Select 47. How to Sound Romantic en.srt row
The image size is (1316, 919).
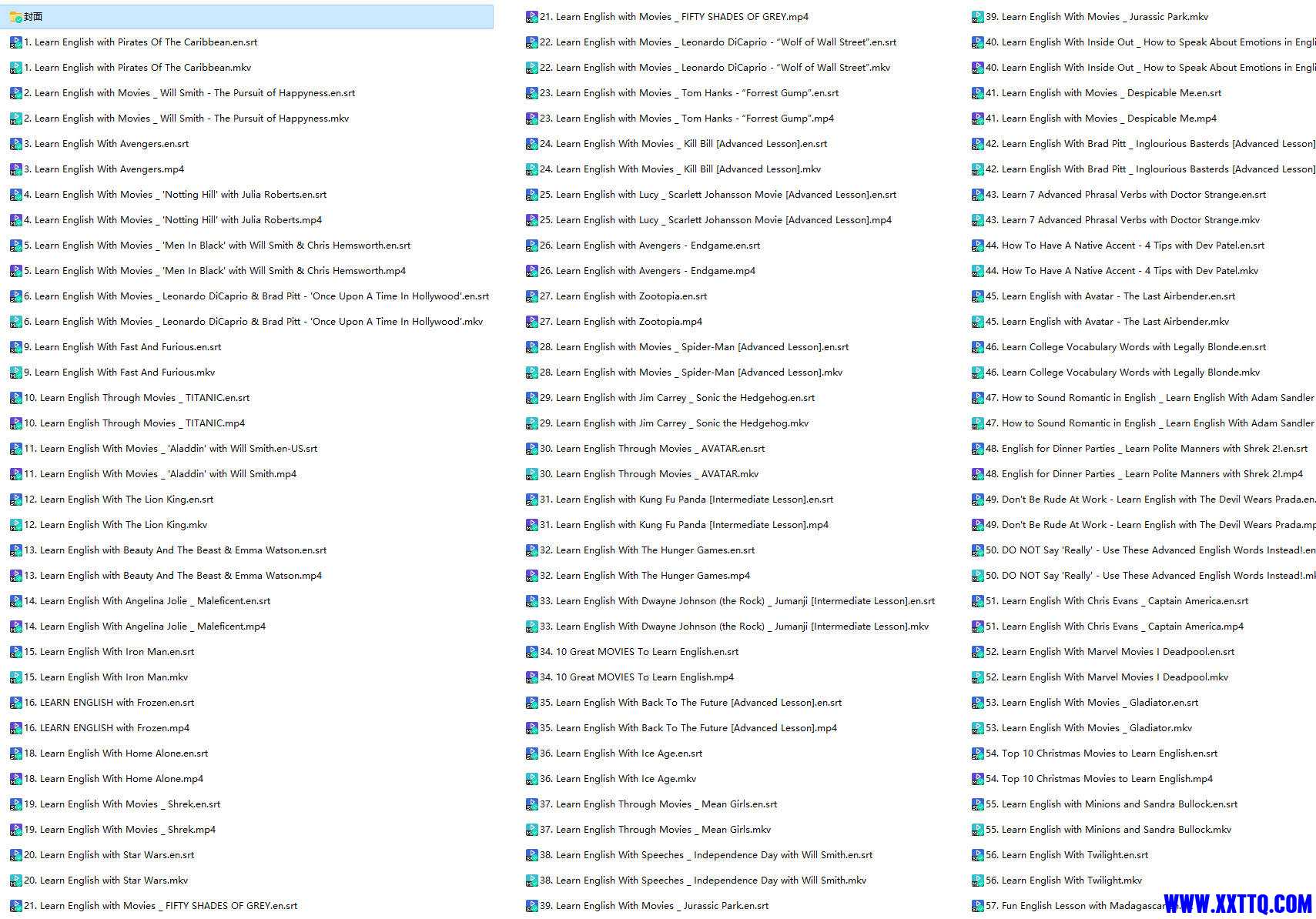tap(1150, 397)
